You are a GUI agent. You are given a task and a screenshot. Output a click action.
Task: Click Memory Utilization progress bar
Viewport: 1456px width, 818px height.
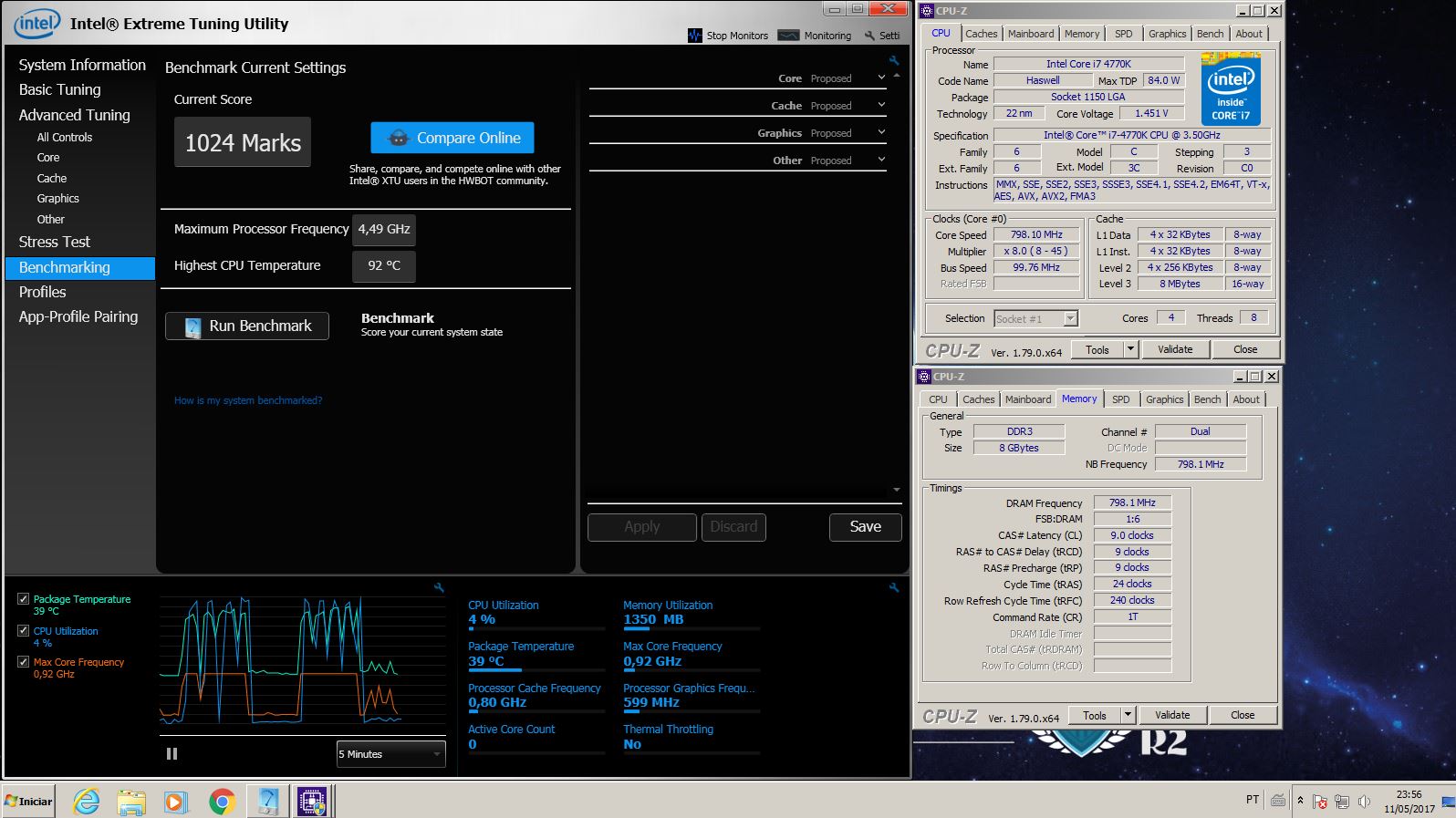click(692, 629)
